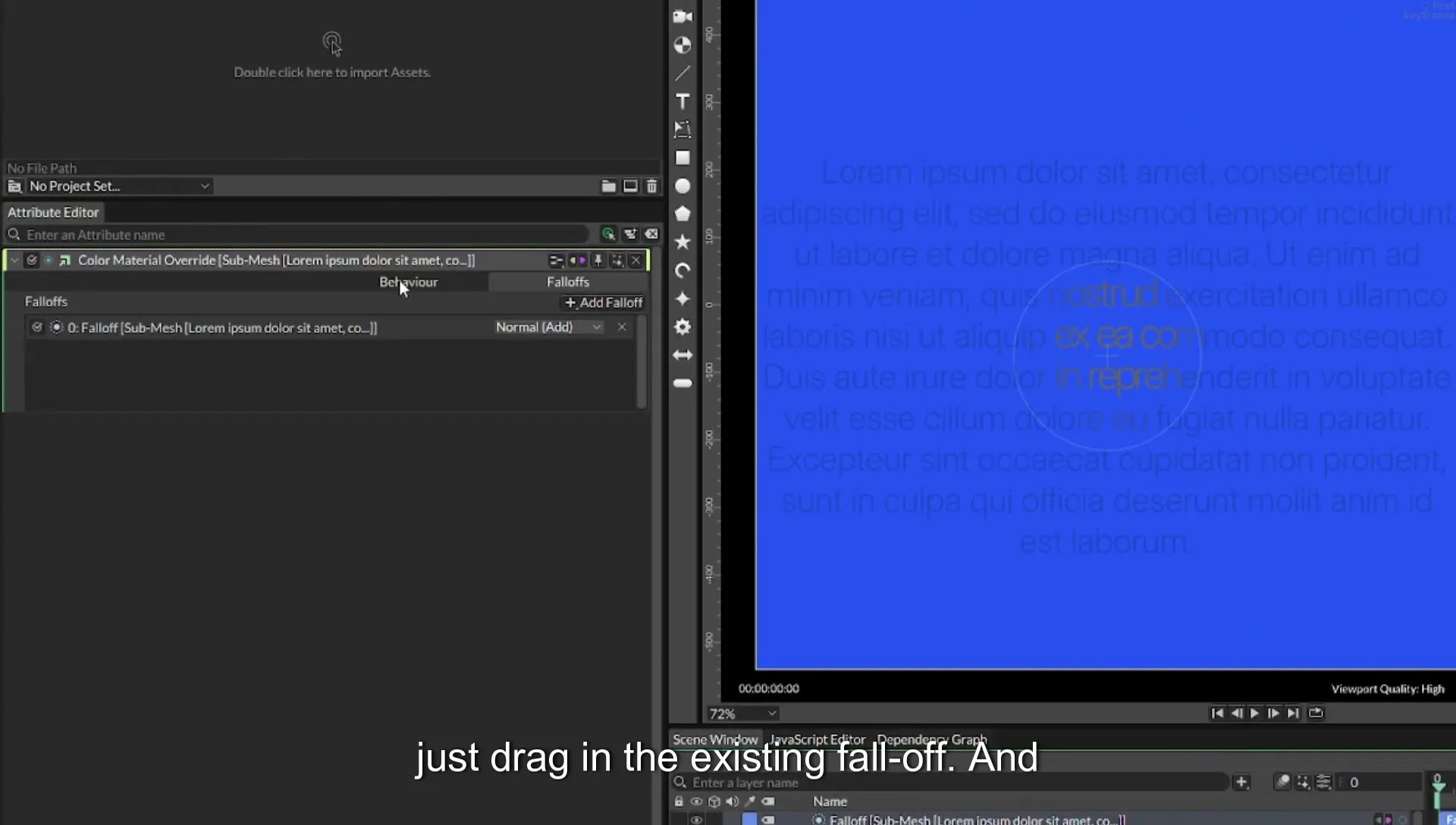Click the Enter an Attribute name field
Viewport: 1456px width, 825px height.
pyautogui.click(x=297, y=234)
